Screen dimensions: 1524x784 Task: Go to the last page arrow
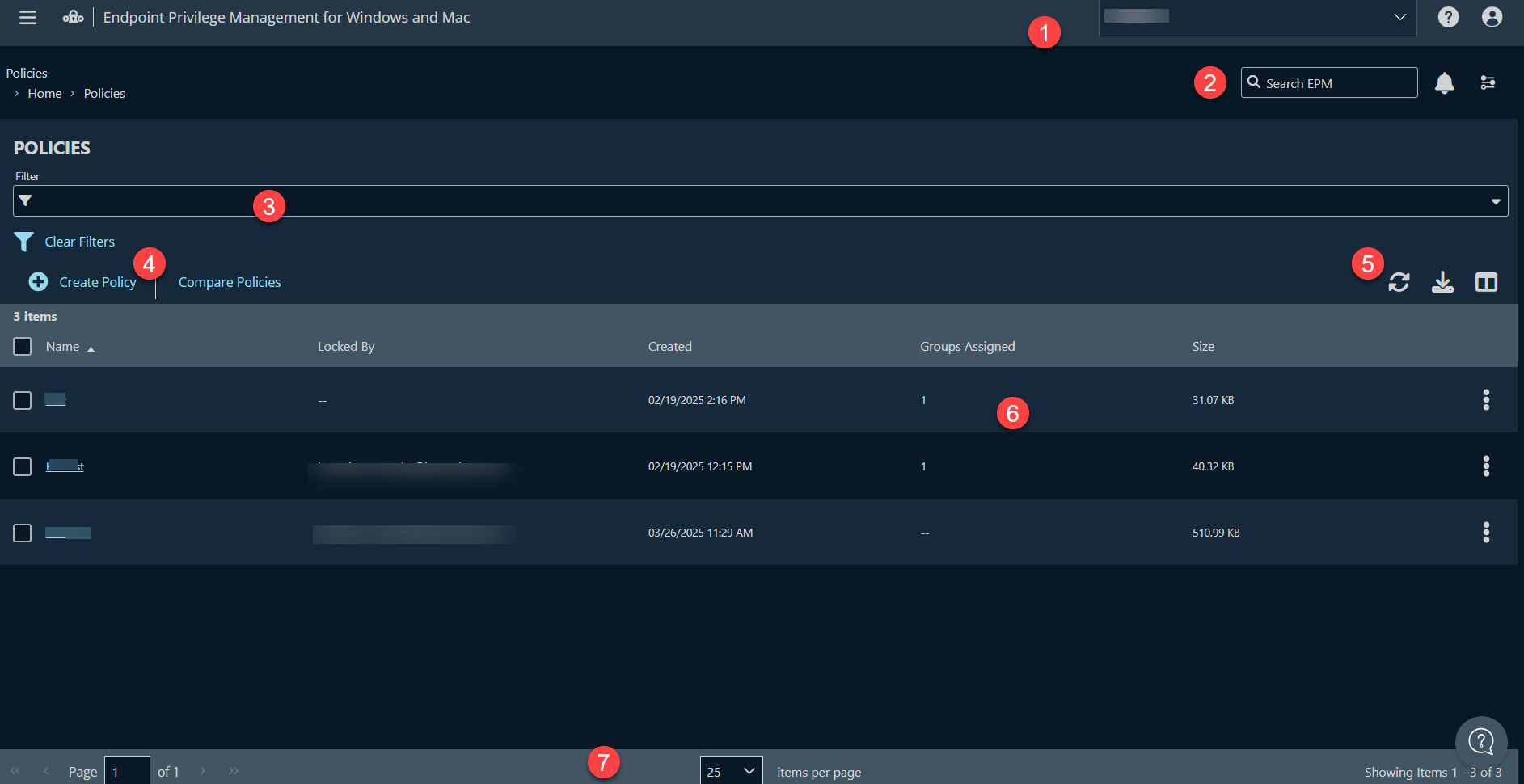pyautogui.click(x=234, y=771)
